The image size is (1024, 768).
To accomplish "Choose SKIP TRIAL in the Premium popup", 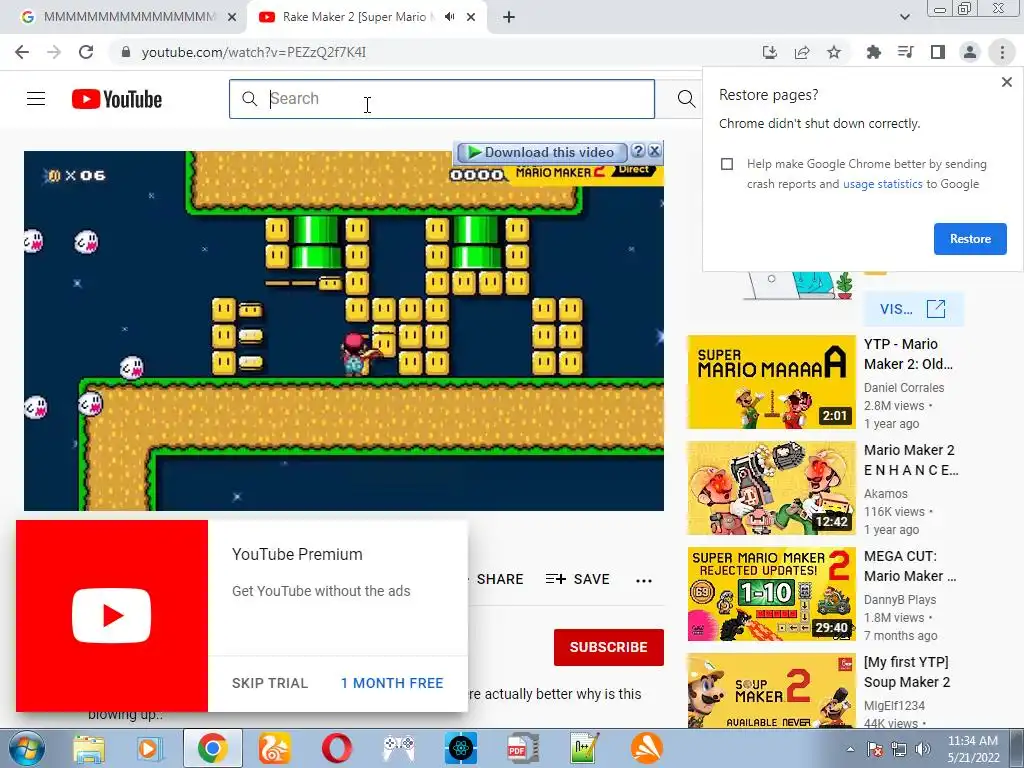I will coord(270,683).
